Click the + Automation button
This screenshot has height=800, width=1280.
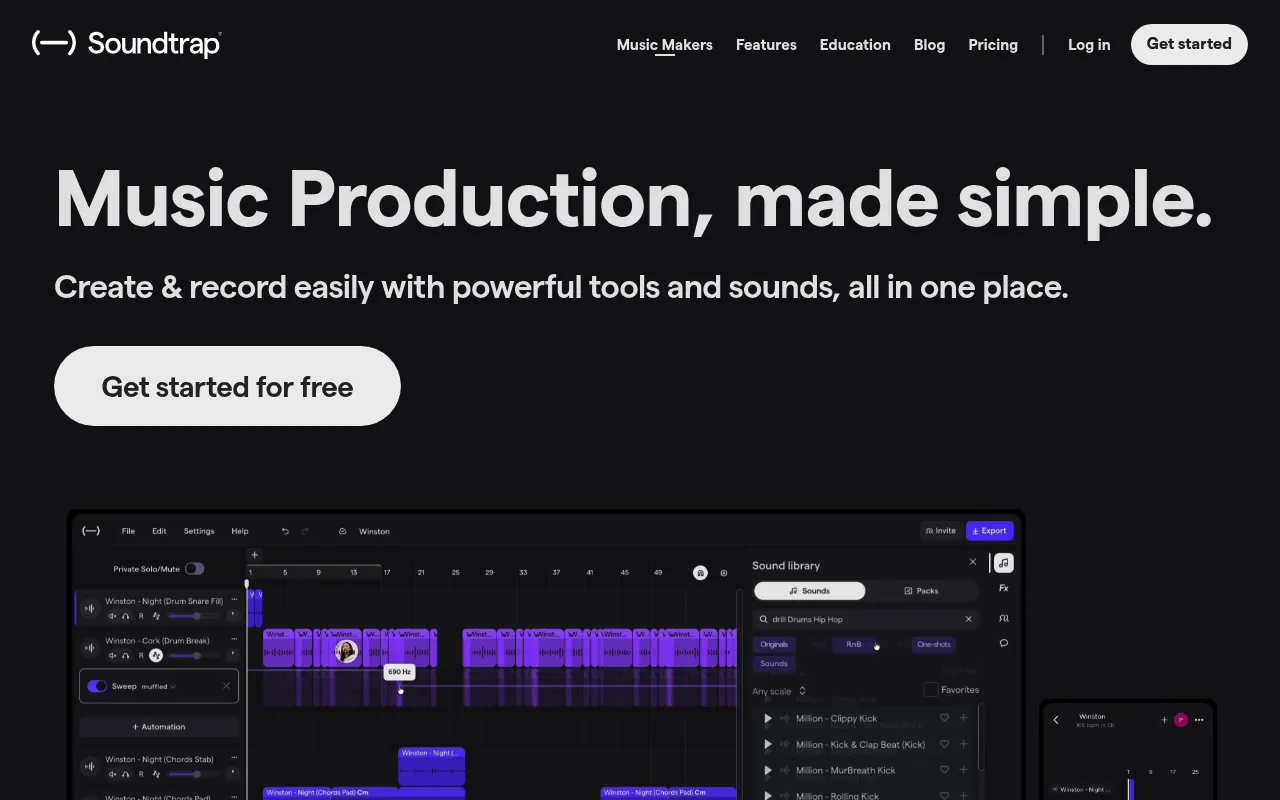coord(159,727)
